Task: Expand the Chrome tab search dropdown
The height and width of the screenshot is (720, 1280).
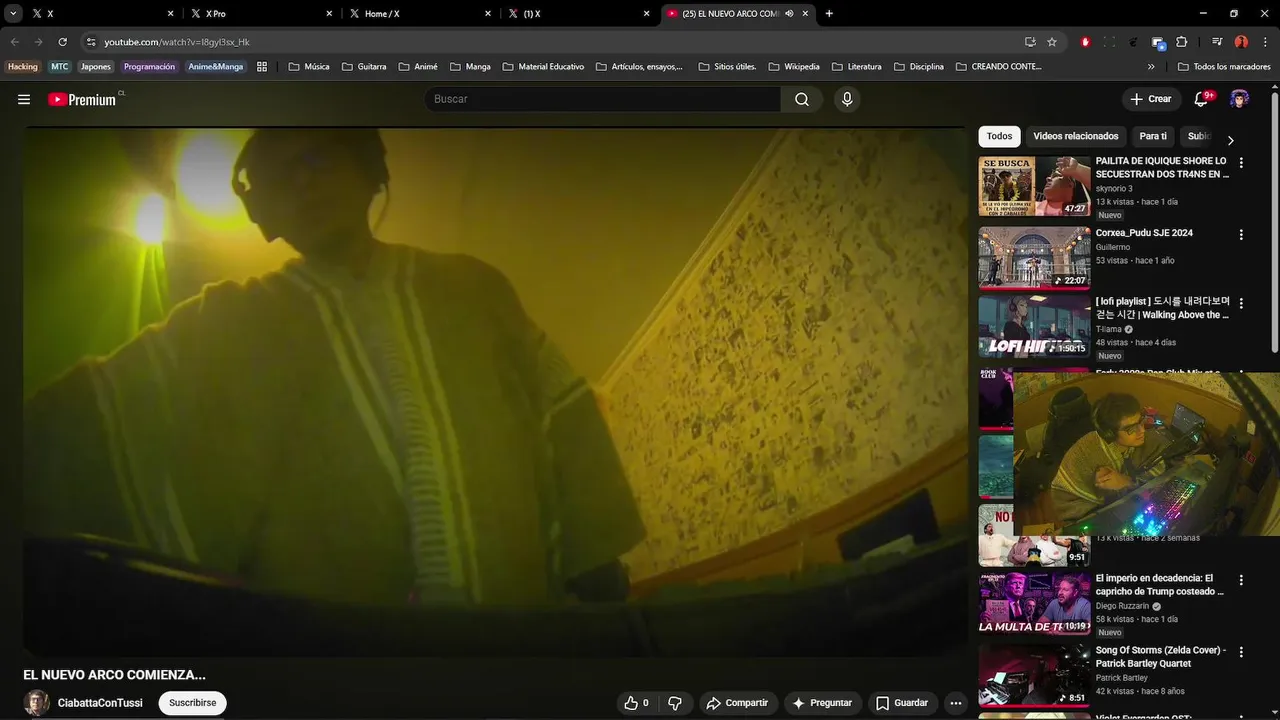Action: 13,14
